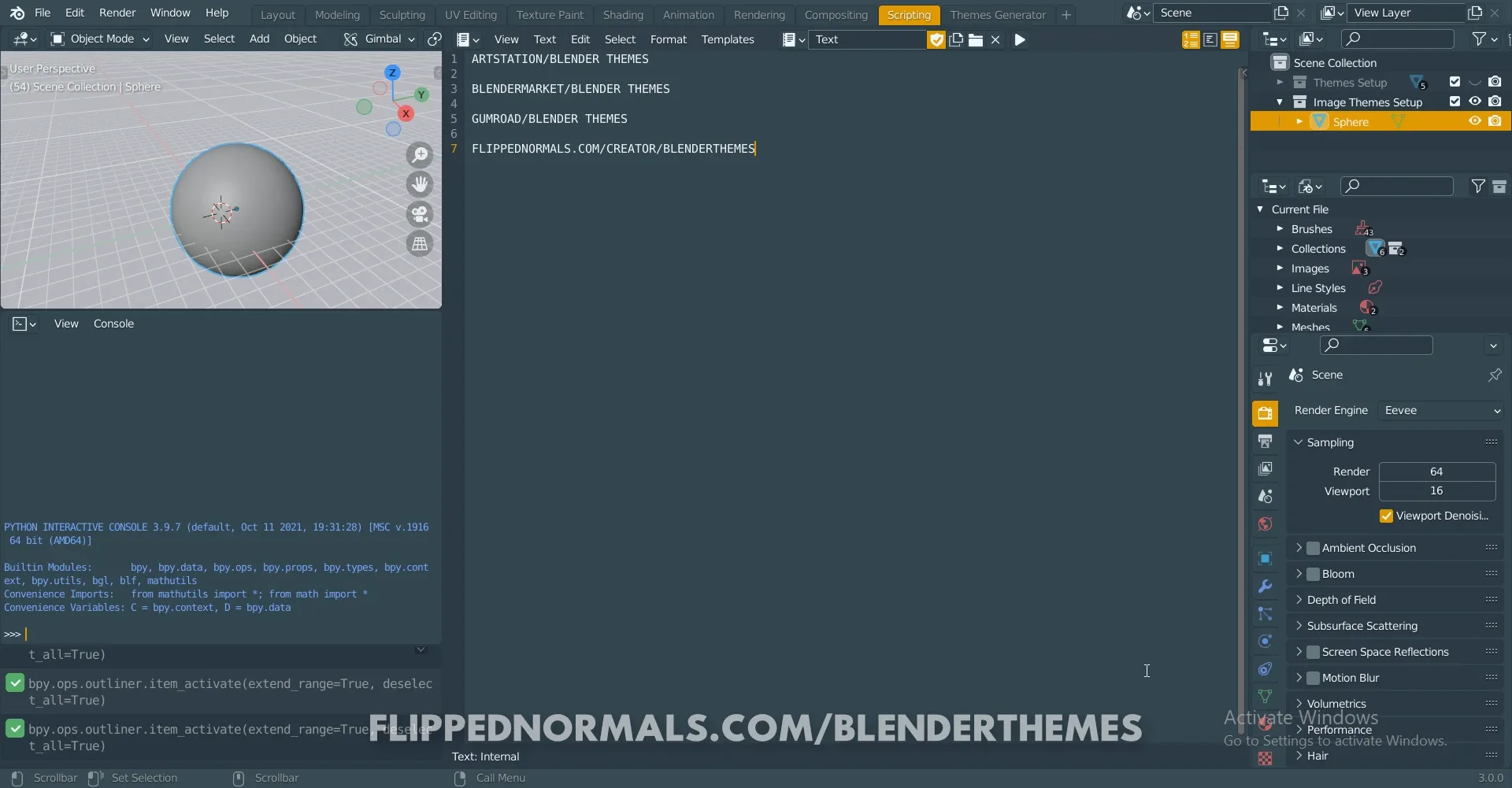
Task: Open the Templates menu in text editor
Action: 728,39
